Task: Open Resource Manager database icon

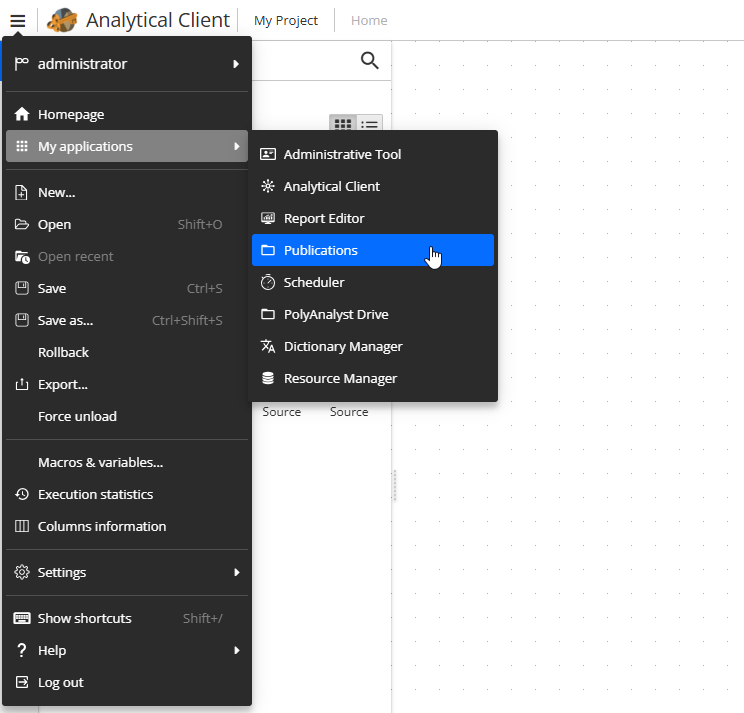Action: click(268, 378)
